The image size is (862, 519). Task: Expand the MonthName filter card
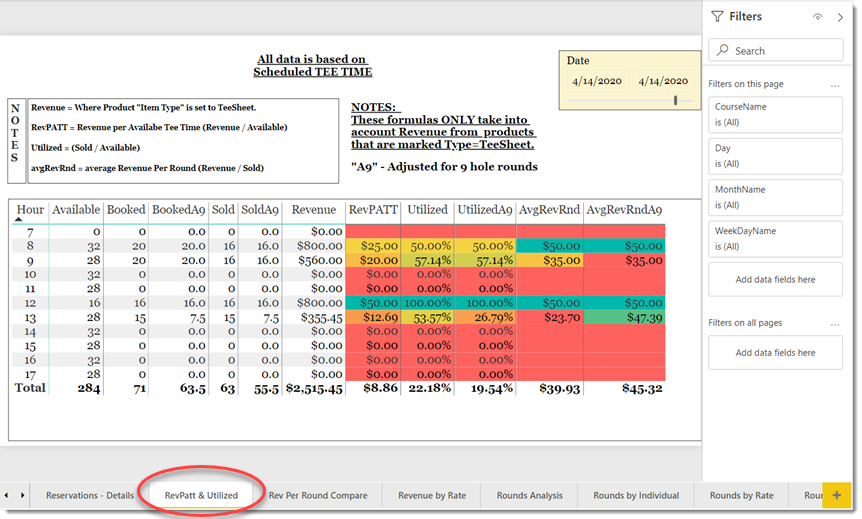coord(775,197)
